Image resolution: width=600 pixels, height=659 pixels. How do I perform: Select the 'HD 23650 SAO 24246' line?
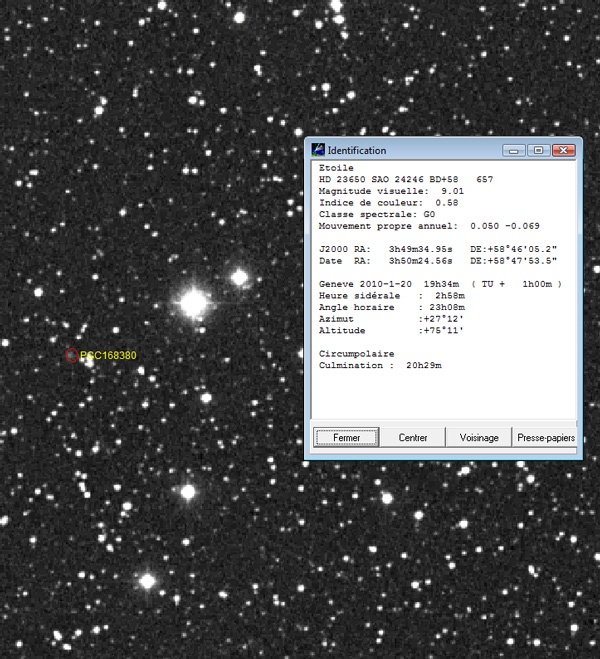click(x=406, y=179)
